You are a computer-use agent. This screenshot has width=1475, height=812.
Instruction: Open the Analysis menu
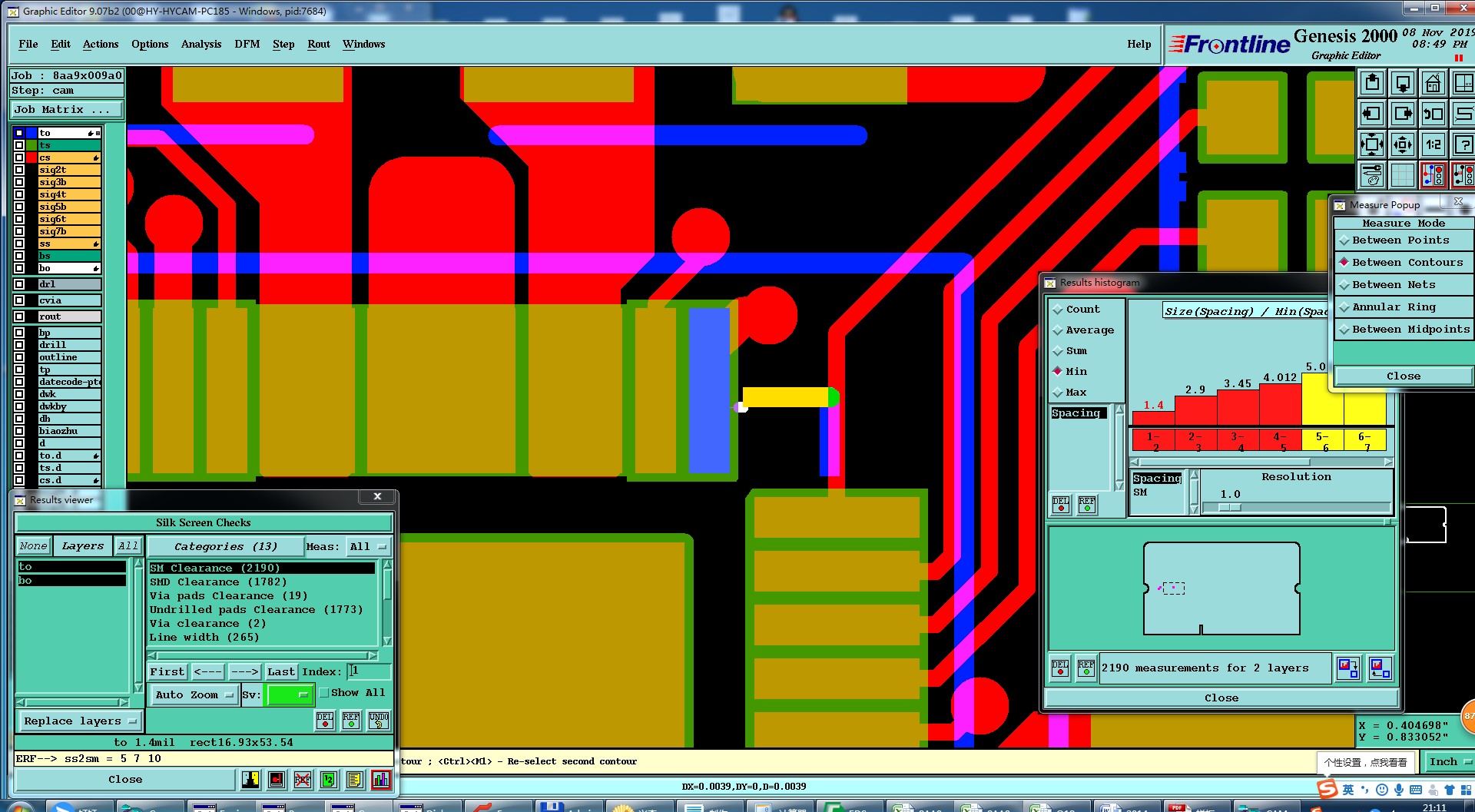tap(201, 45)
